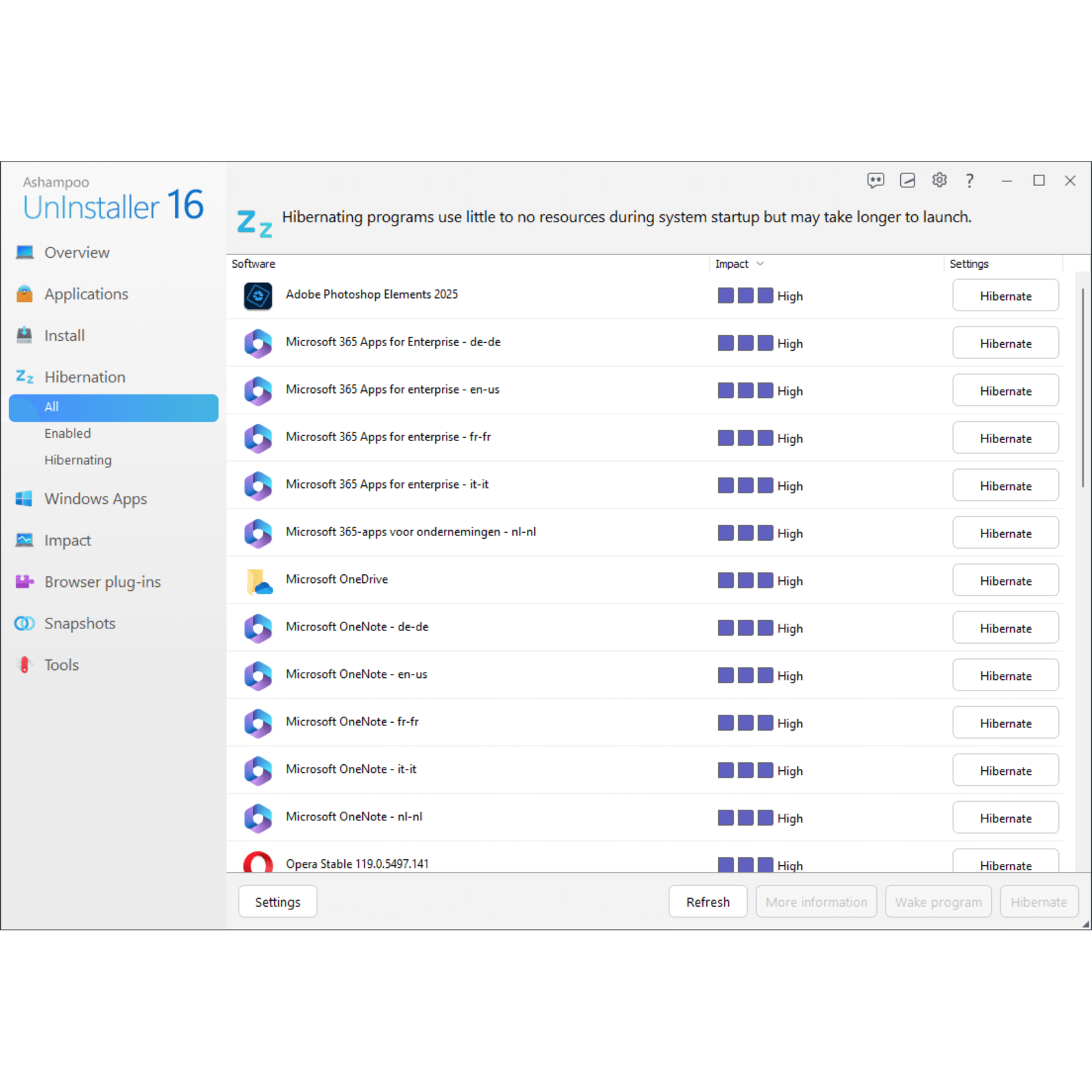Open the Impact section
The width and height of the screenshot is (1092, 1092).
pos(68,540)
